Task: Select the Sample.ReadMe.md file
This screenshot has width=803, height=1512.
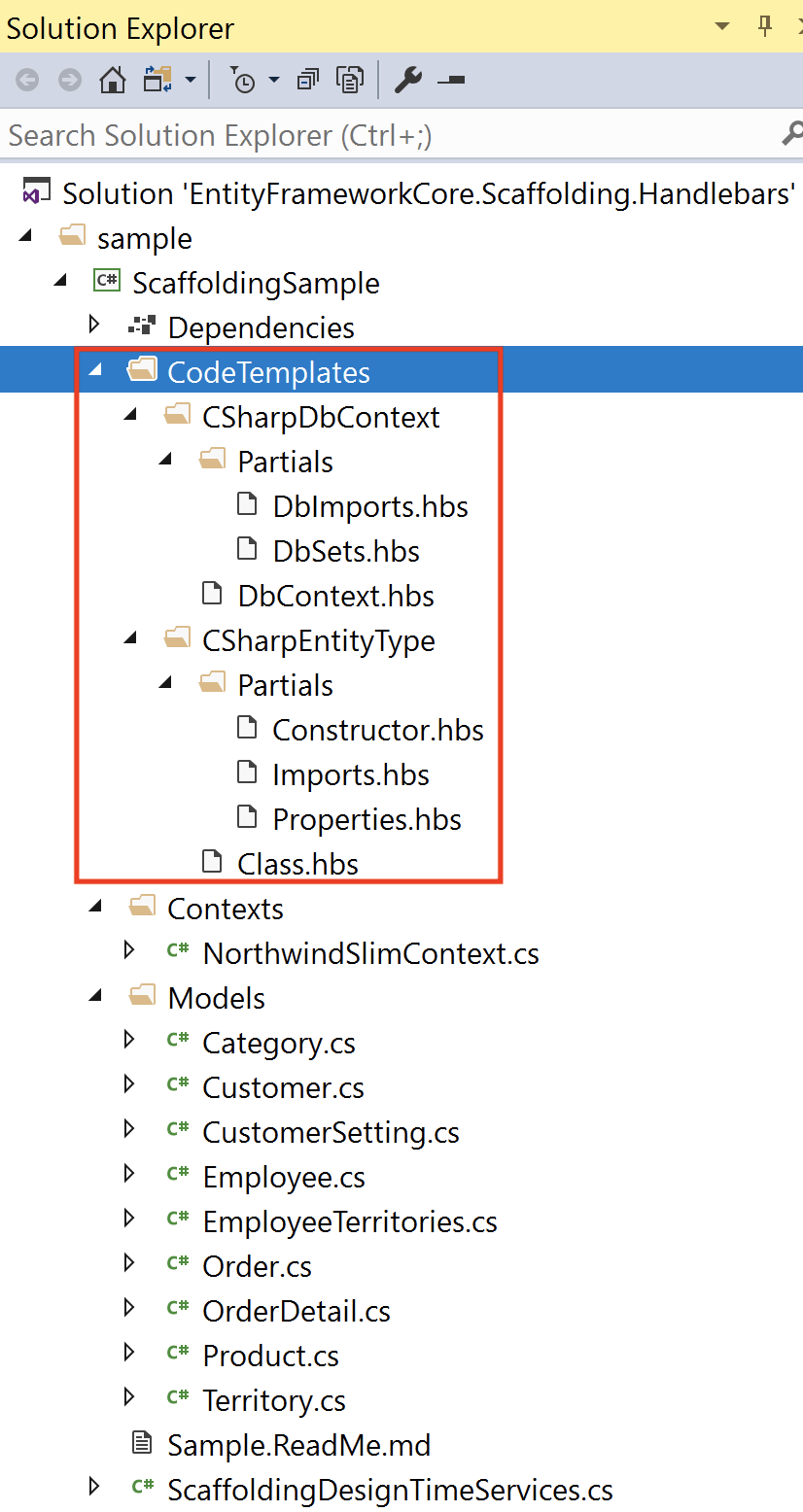Action: 298,1444
